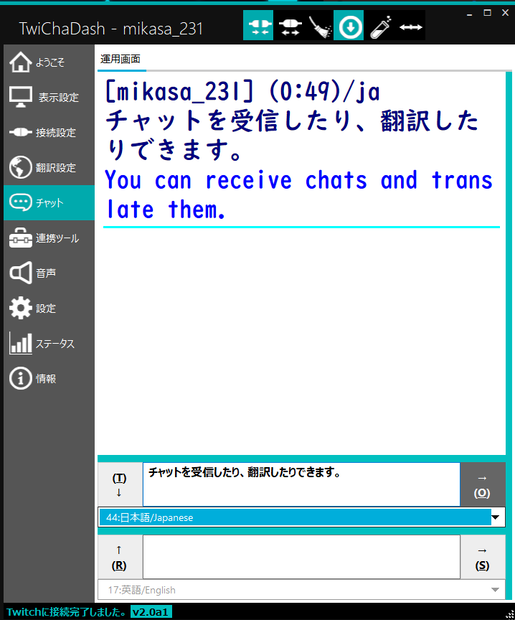Click the connect plug icon in toolbar
This screenshot has height=620, width=515.
(258, 26)
